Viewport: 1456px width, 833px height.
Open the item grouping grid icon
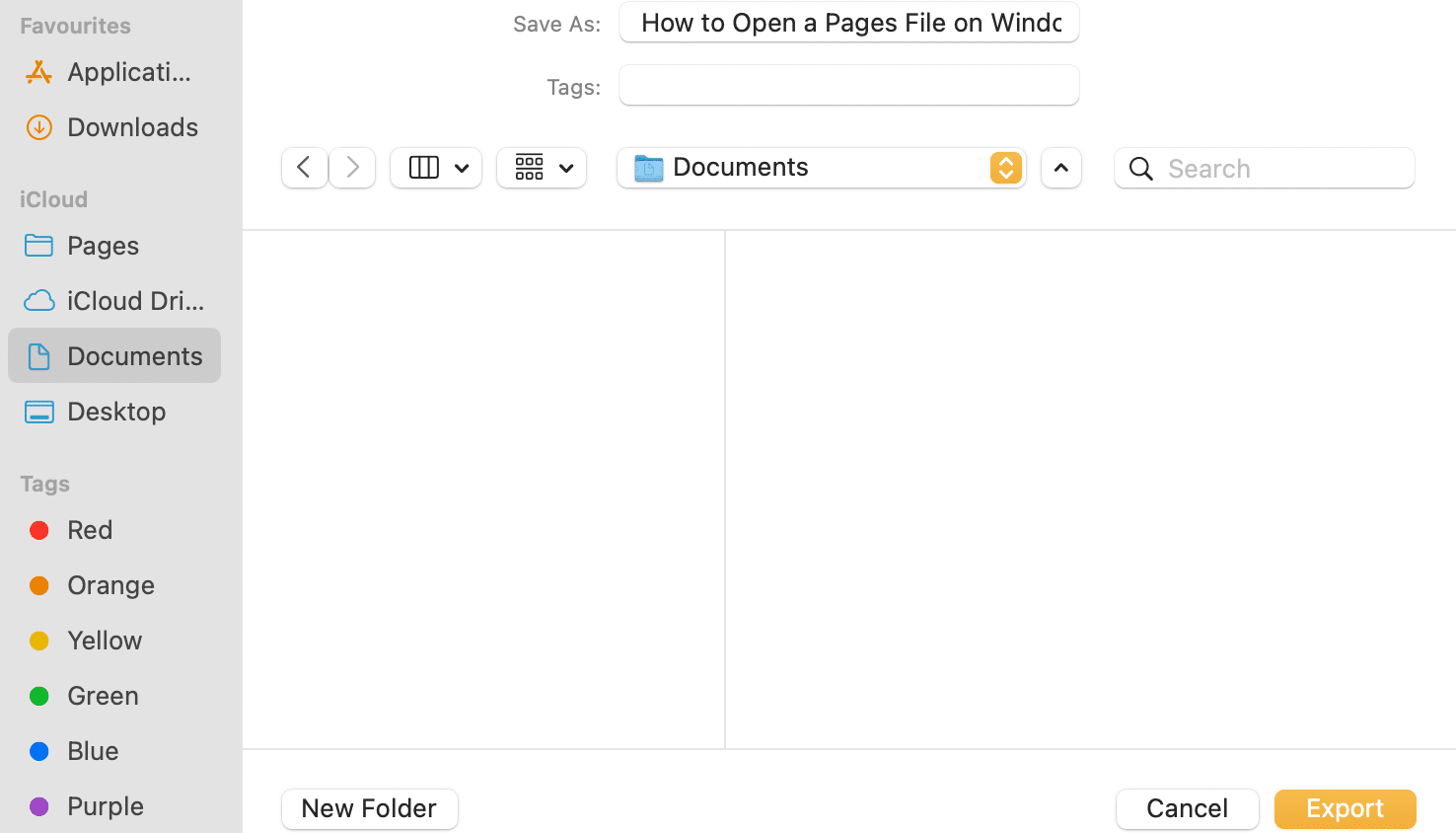coord(530,168)
